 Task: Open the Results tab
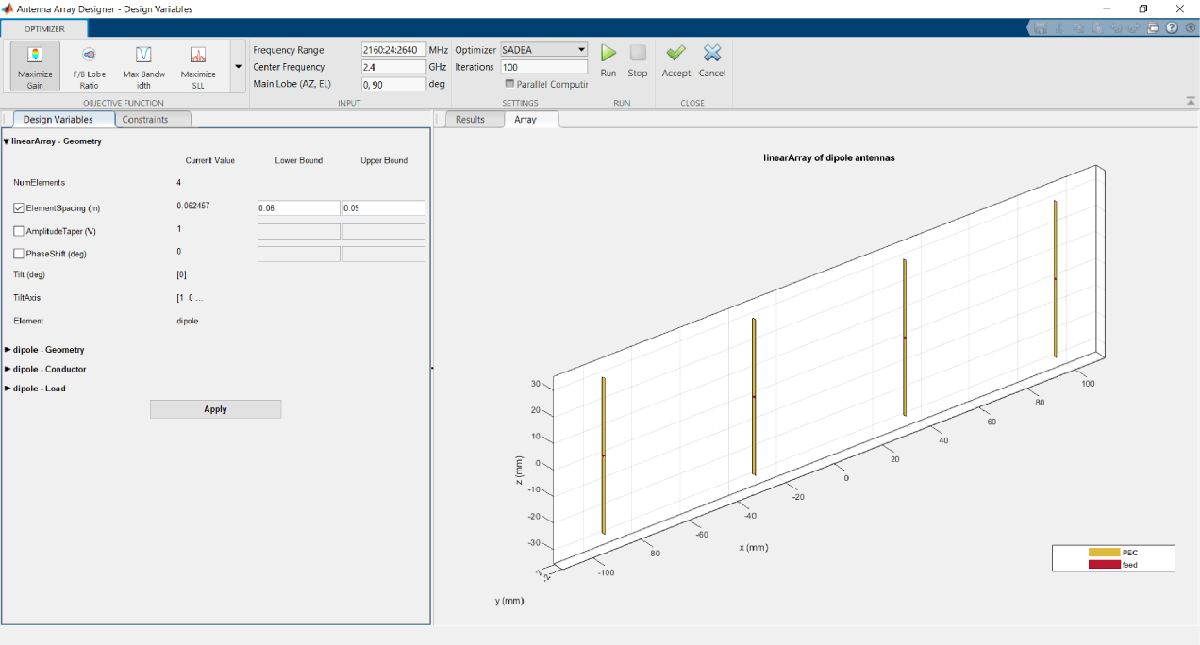(x=470, y=120)
